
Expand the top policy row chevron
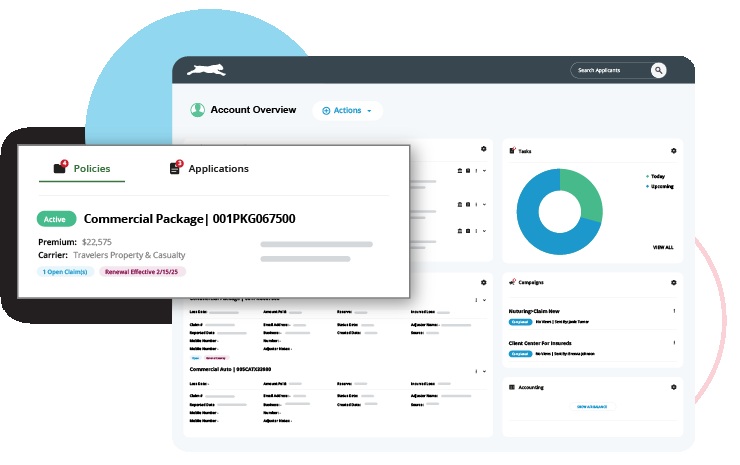click(x=484, y=171)
